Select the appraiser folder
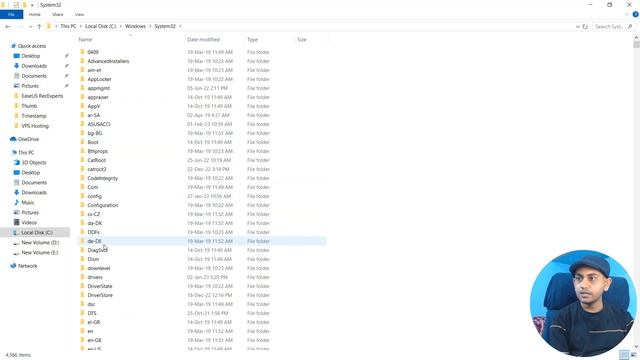The image size is (640, 360). point(98,97)
